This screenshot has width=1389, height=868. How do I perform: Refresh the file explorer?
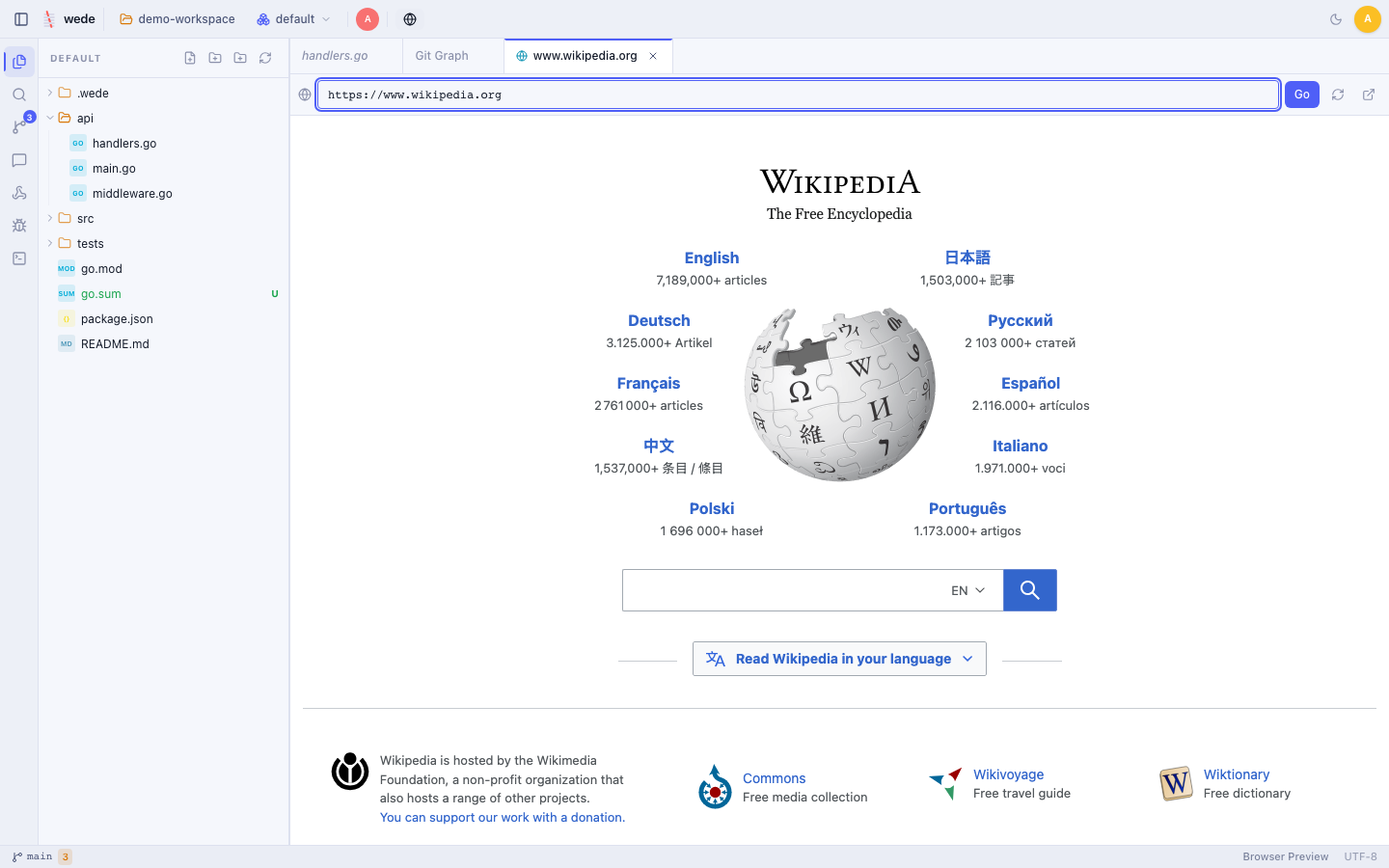pos(265,58)
